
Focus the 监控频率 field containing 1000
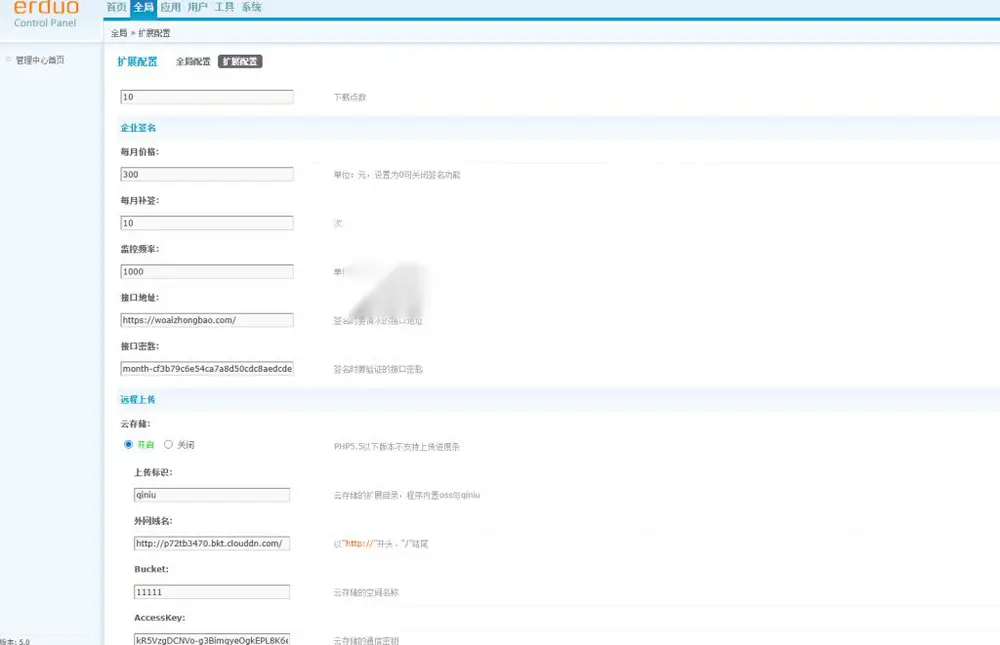[x=207, y=271]
